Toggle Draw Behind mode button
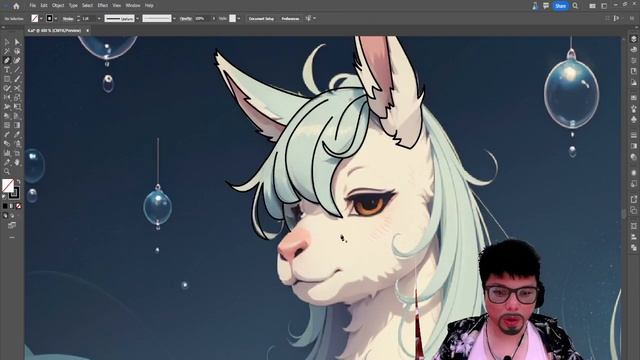Image resolution: width=640 pixels, height=360 pixels. (12, 216)
